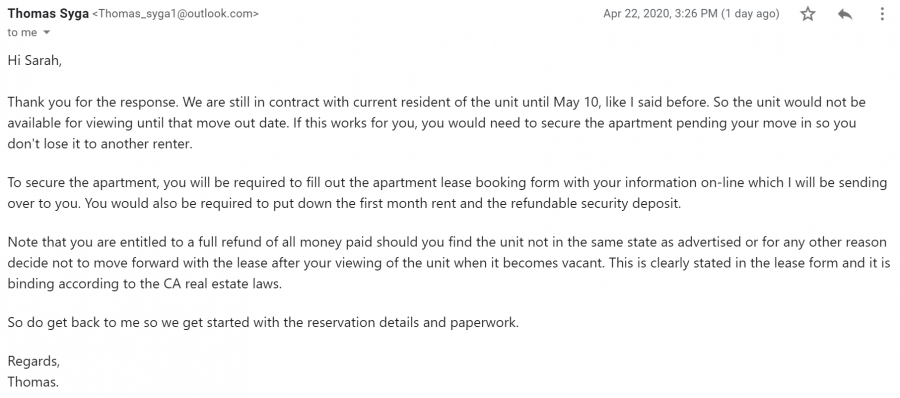Expand recipient details arrow beside "to me"
Screen dimensions: 900x398
46,33
